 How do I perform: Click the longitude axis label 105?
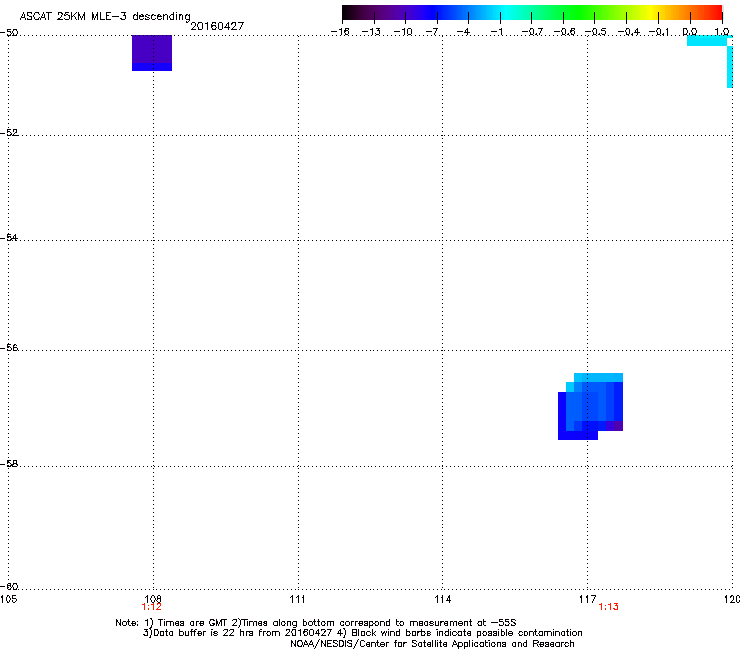[x=8, y=599]
